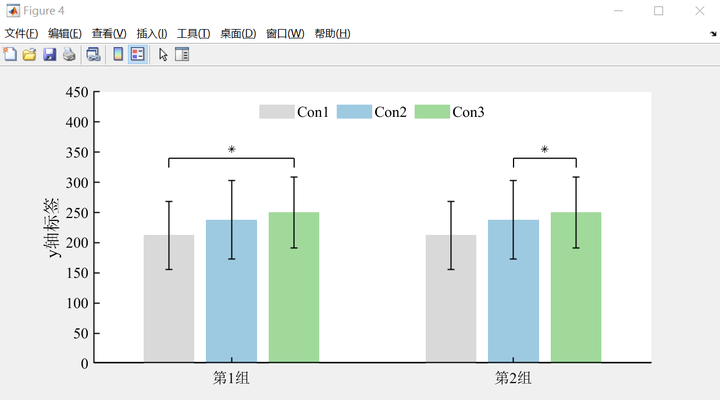Save the figure with the floppy disk icon
Image resolution: width=720 pixels, height=400 pixels.
pos(49,54)
